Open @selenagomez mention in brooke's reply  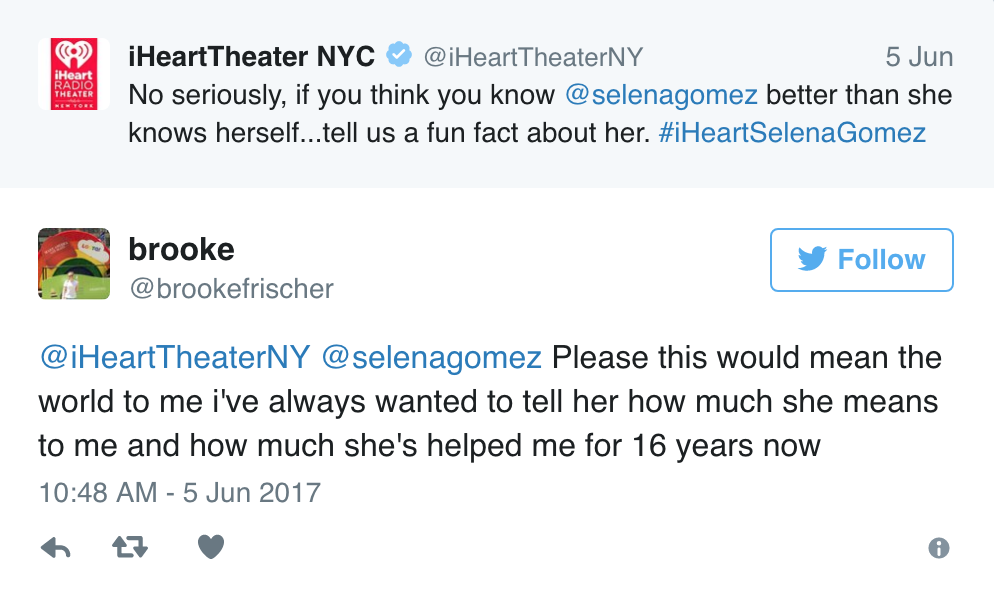433,357
